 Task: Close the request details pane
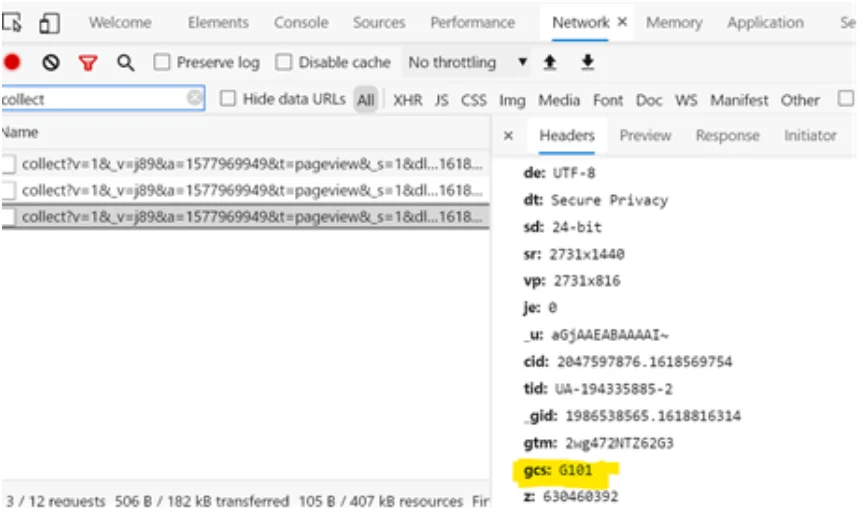click(x=509, y=135)
